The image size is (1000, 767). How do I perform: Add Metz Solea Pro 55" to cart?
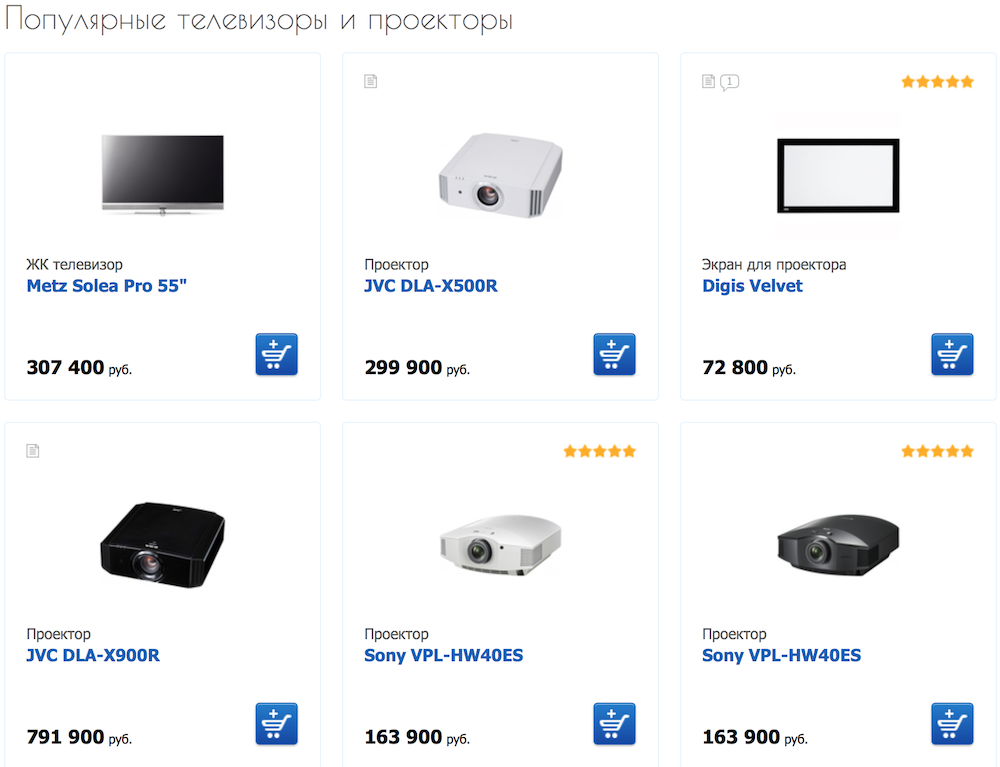tap(276, 354)
